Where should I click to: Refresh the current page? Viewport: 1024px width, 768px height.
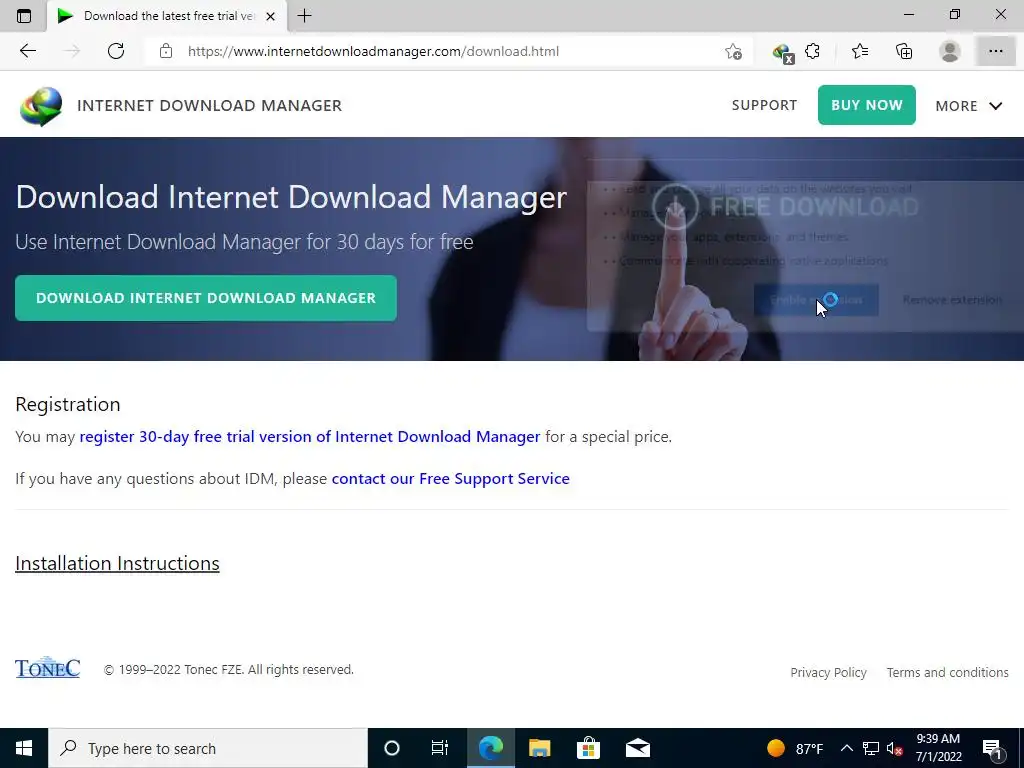[116, 51]
